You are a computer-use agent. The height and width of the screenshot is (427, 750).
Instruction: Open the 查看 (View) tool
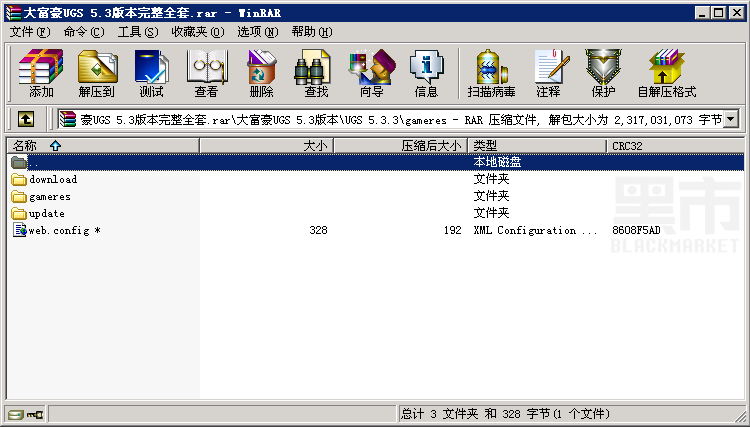click(x=207, y=73)
